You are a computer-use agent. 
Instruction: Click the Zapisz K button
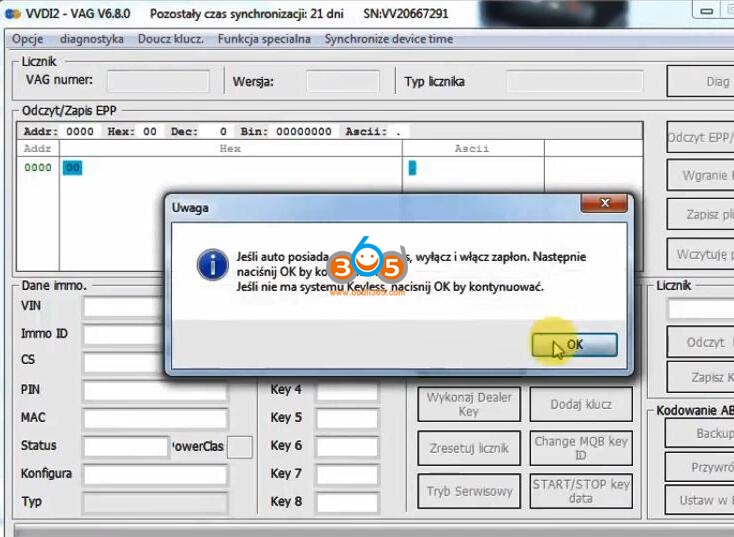(x=700, y=377)
